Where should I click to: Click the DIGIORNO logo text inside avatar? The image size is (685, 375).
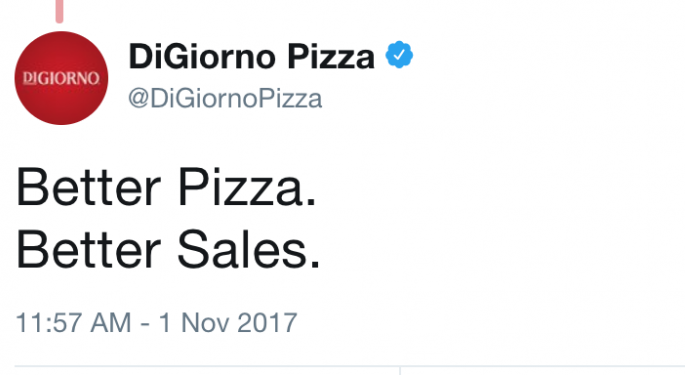(x=61, y=78)
